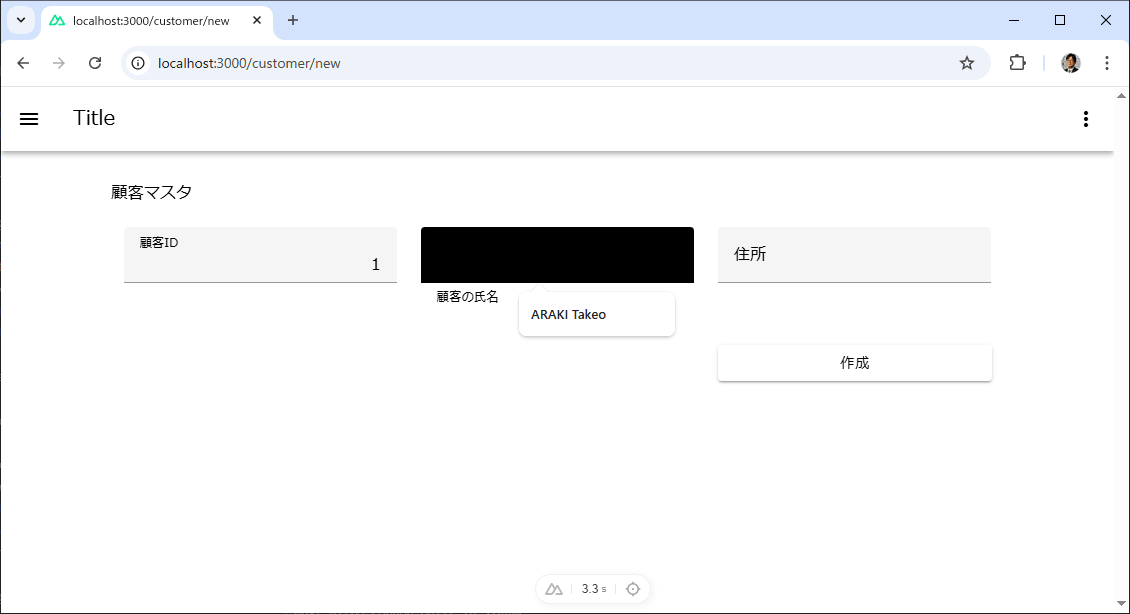Focus the 住所 input field
The image size is (1130, 614).
tap(854, 255)
